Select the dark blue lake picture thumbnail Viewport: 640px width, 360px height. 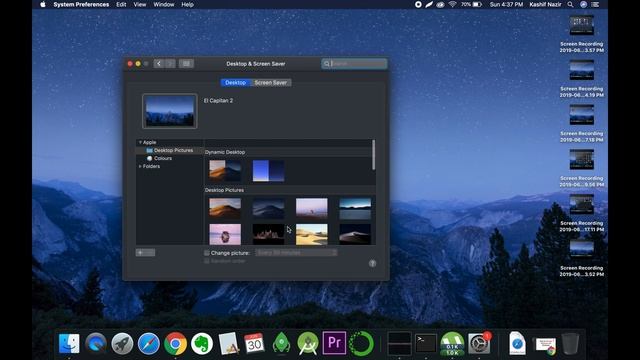coord(355,209)
